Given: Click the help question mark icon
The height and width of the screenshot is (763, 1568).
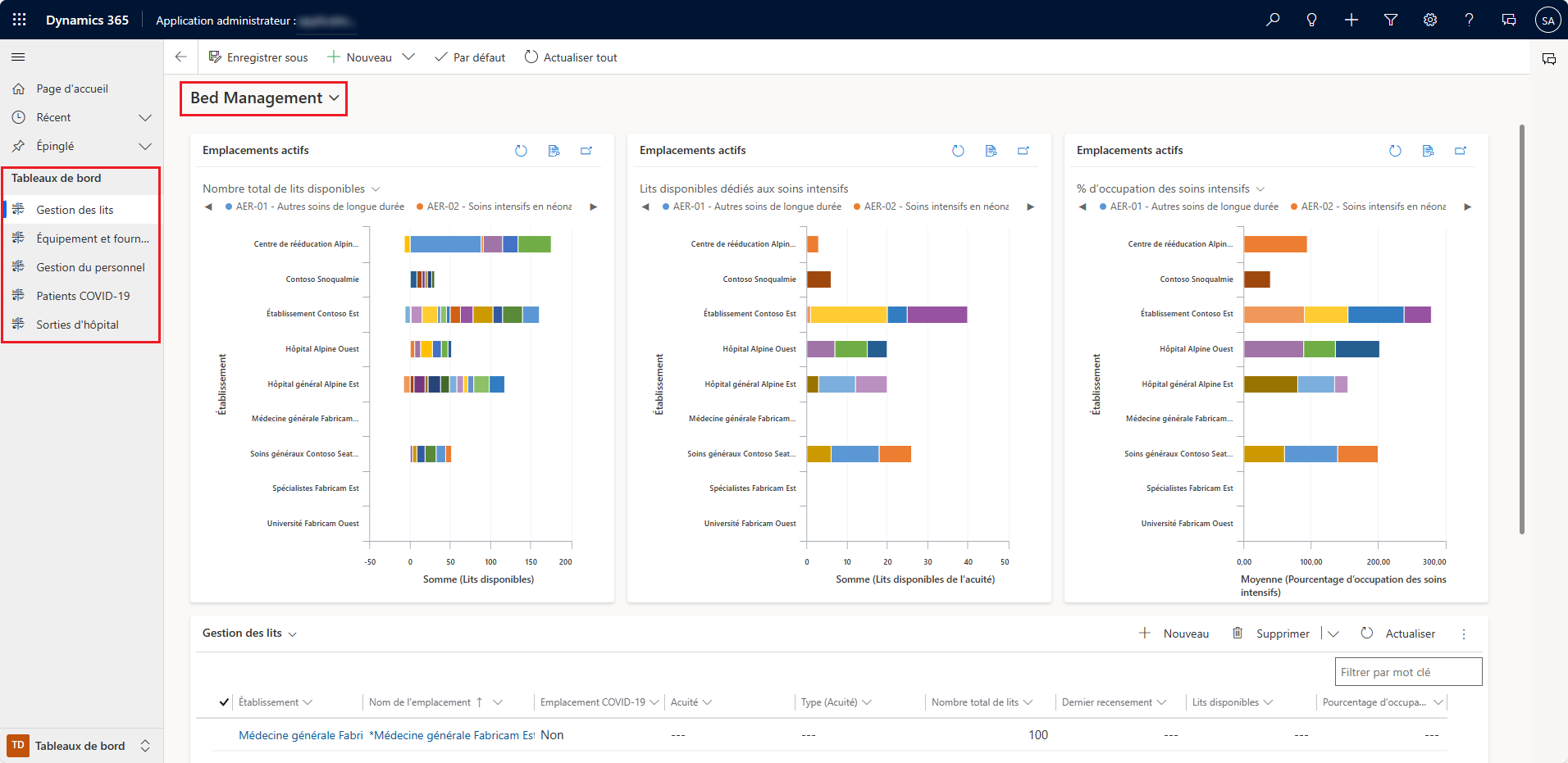Looking at the screenshot, I should pyautogui.click(x=1470, y=20).
